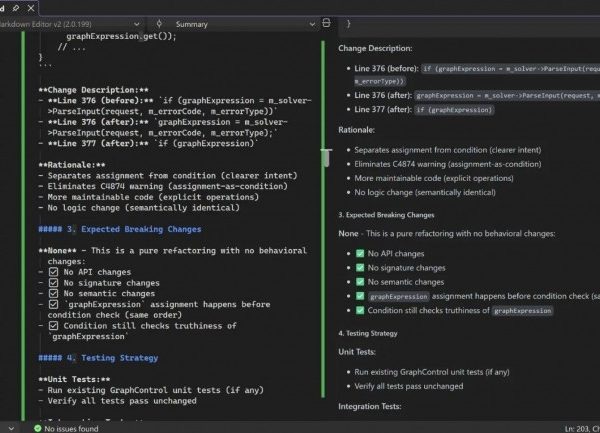The height and width of the screenshot is (433, 600).
Task: Click the preview vertical scrollbar thumb
Action: (x=326, y=157)
